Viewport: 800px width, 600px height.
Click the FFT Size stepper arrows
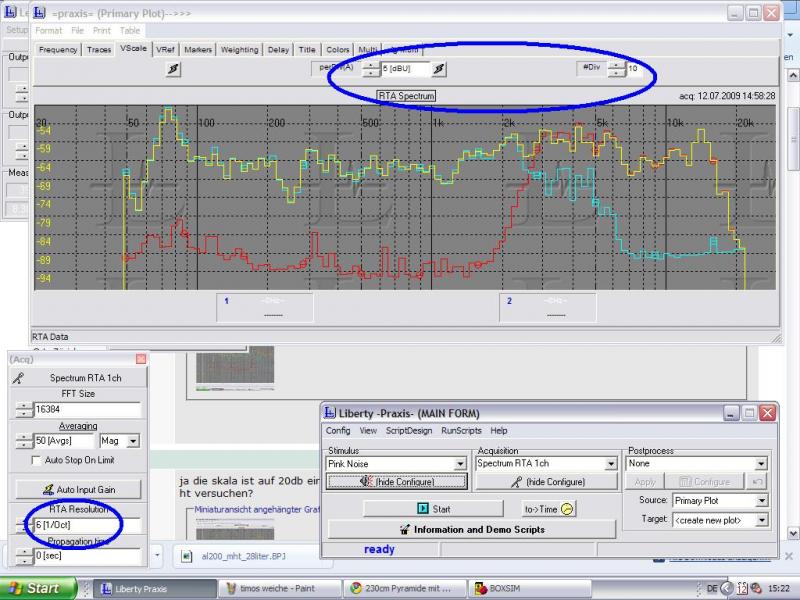[22, 409]
